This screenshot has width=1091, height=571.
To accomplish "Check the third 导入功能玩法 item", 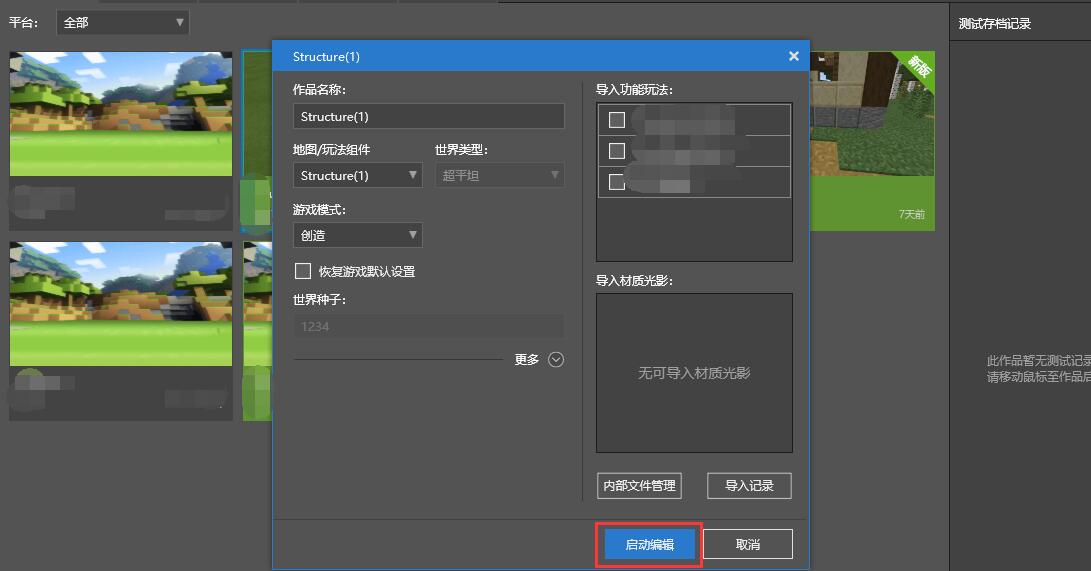I will tap(617, 182).
